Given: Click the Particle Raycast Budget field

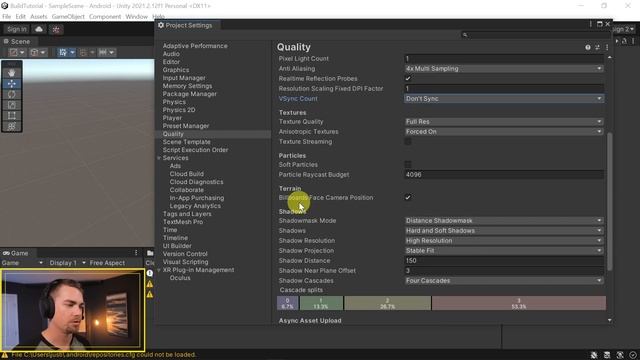Looking at the screenshot, I should (x=504, y=175).
